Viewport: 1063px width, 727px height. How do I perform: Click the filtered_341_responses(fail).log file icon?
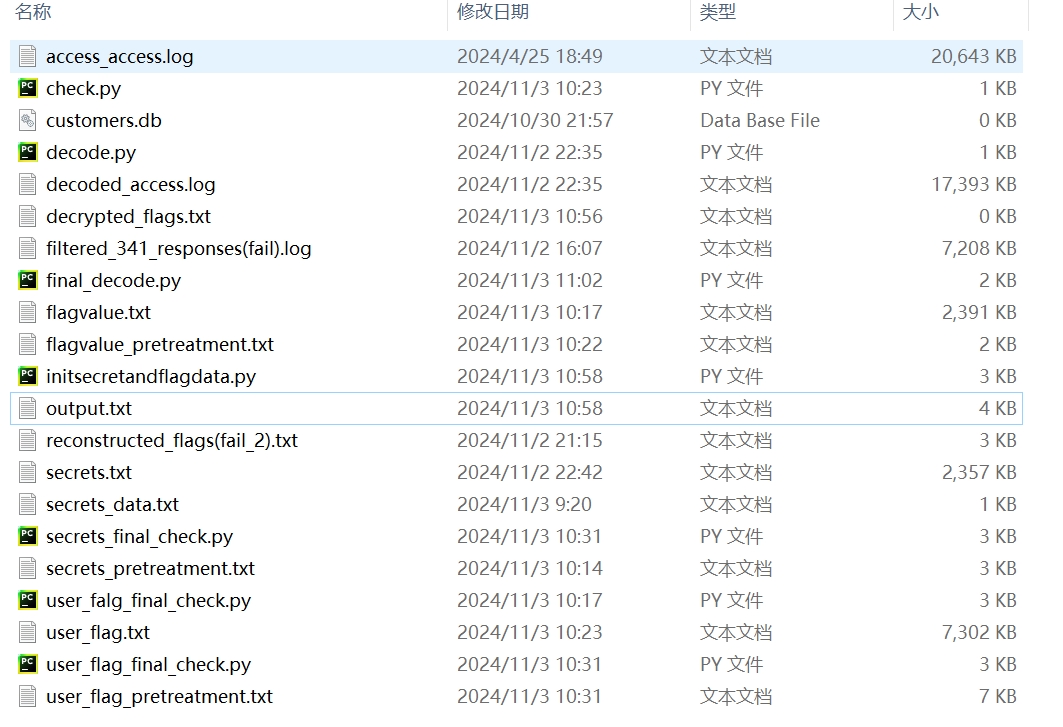[27, 248]
